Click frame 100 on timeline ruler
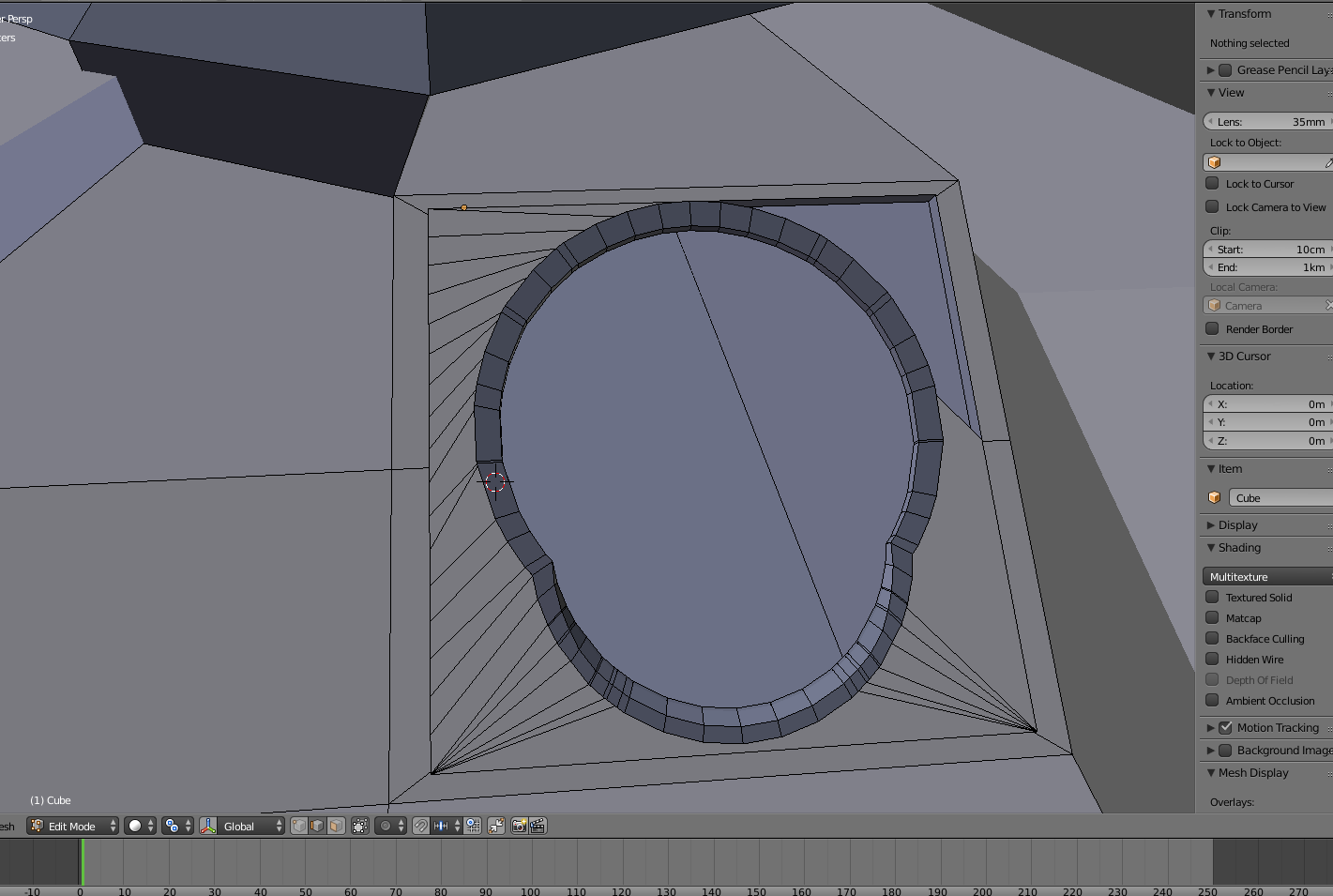Viewport: 1333px width, 896px height. pyautogui.click(x=530, y=890)
